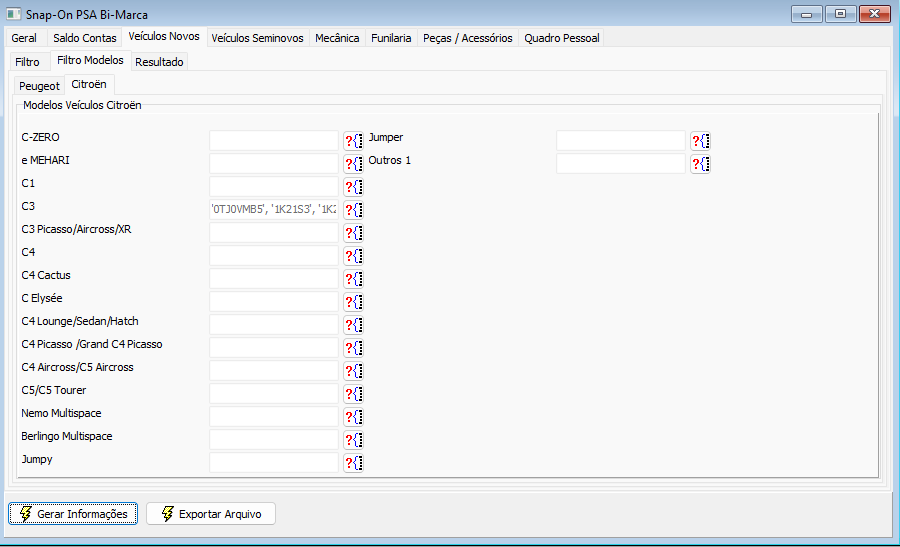Open the C Elysée lookup icon
Screen dimensions: 900x547
354,301
